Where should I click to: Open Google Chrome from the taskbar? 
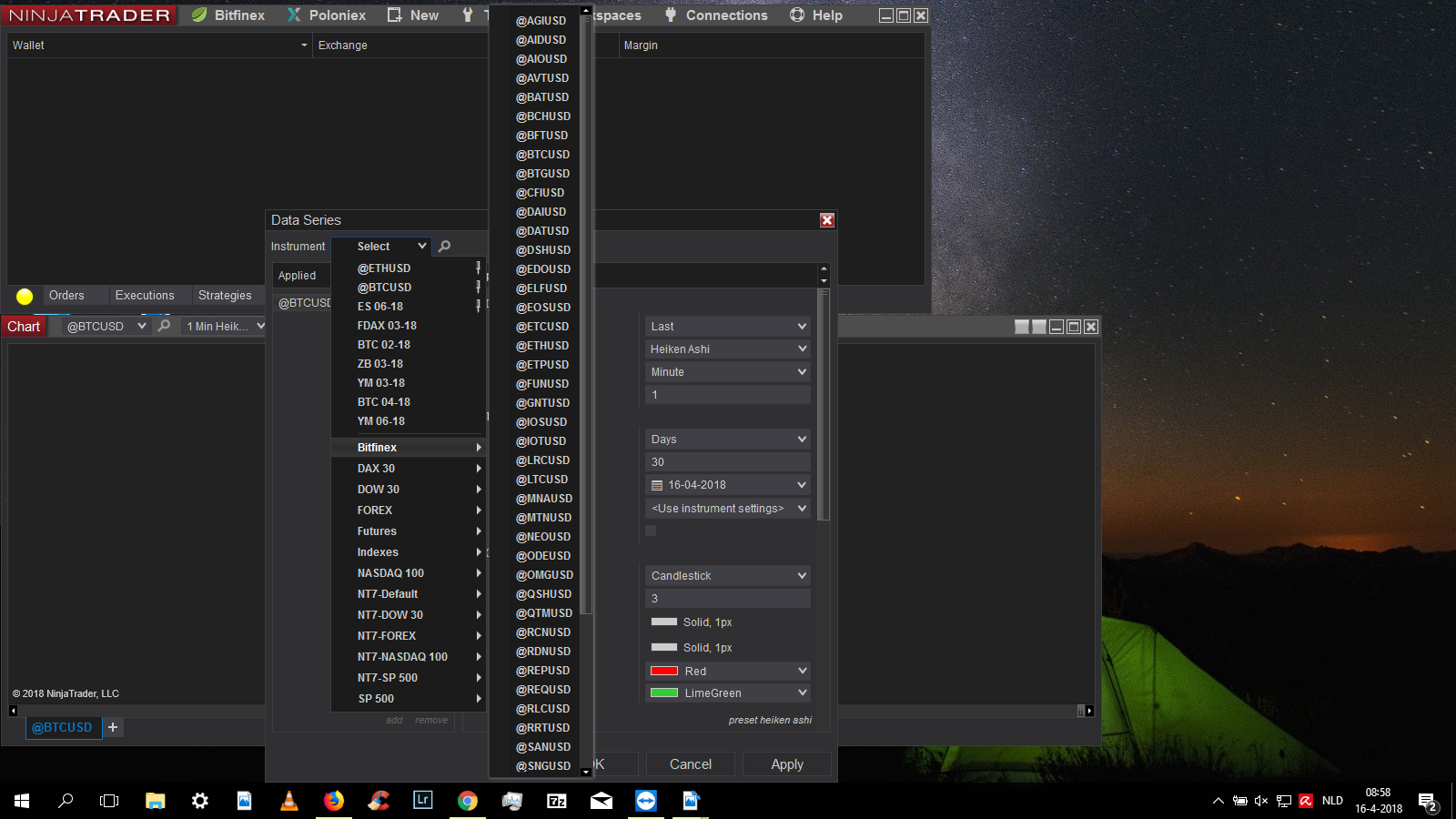pos(468,801)
